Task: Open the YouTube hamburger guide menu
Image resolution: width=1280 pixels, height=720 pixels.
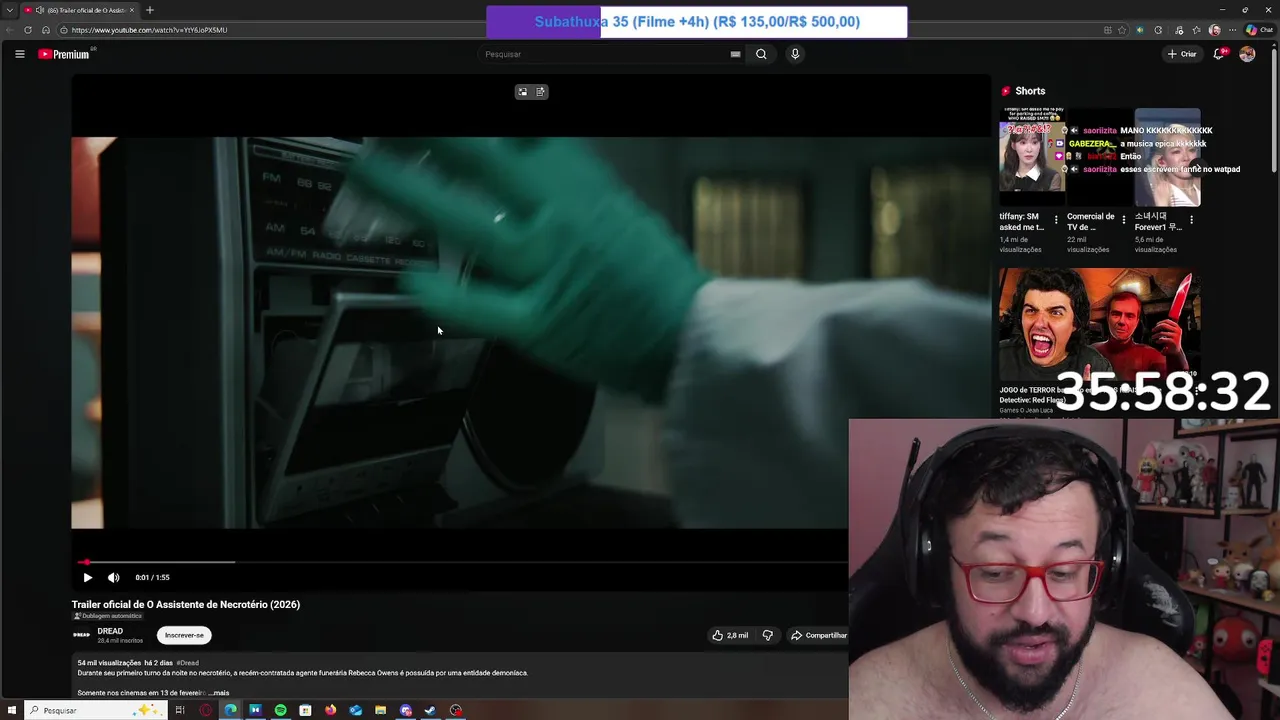Action: pos(19,54)
